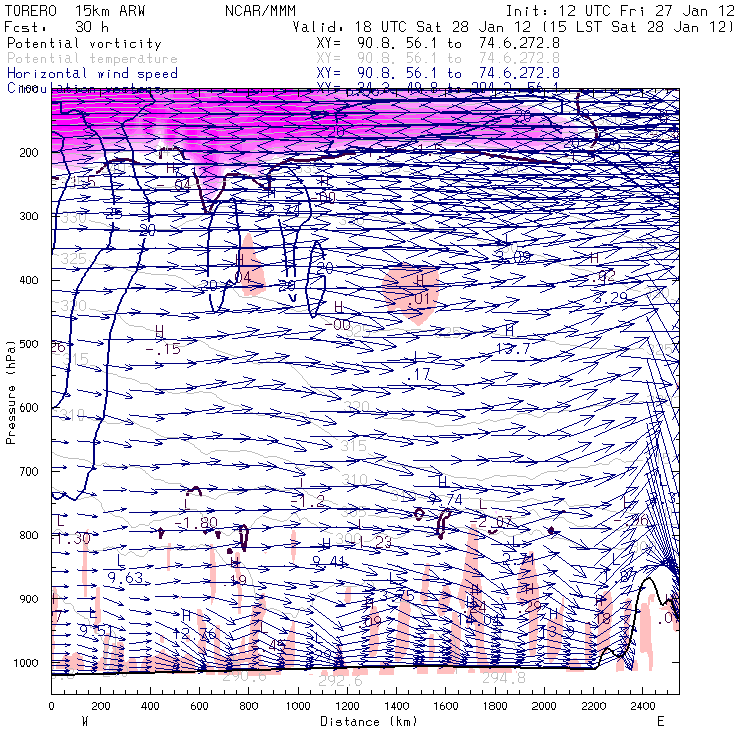
Task: Click the 2400 km distance tick label
Action: (643, 706)
